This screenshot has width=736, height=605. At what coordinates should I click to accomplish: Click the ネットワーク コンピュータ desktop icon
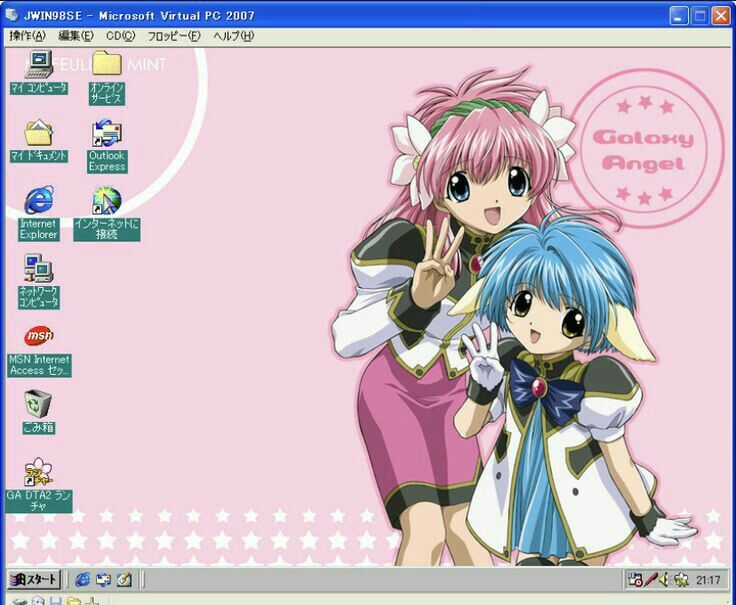pos(39,270)
